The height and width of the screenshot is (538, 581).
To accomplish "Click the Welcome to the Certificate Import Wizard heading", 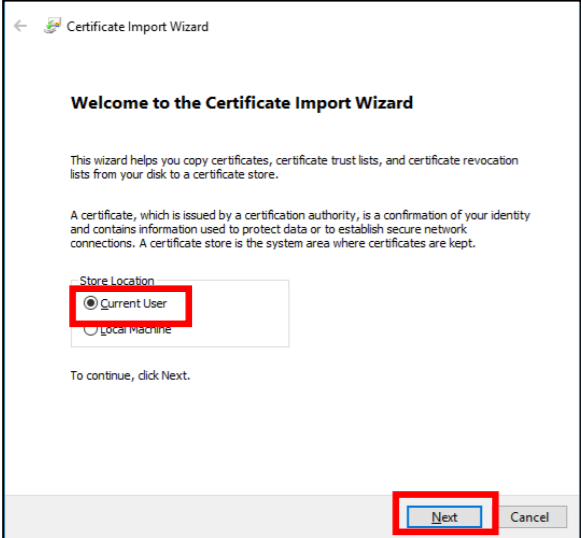I will click(x=242, y=103).
